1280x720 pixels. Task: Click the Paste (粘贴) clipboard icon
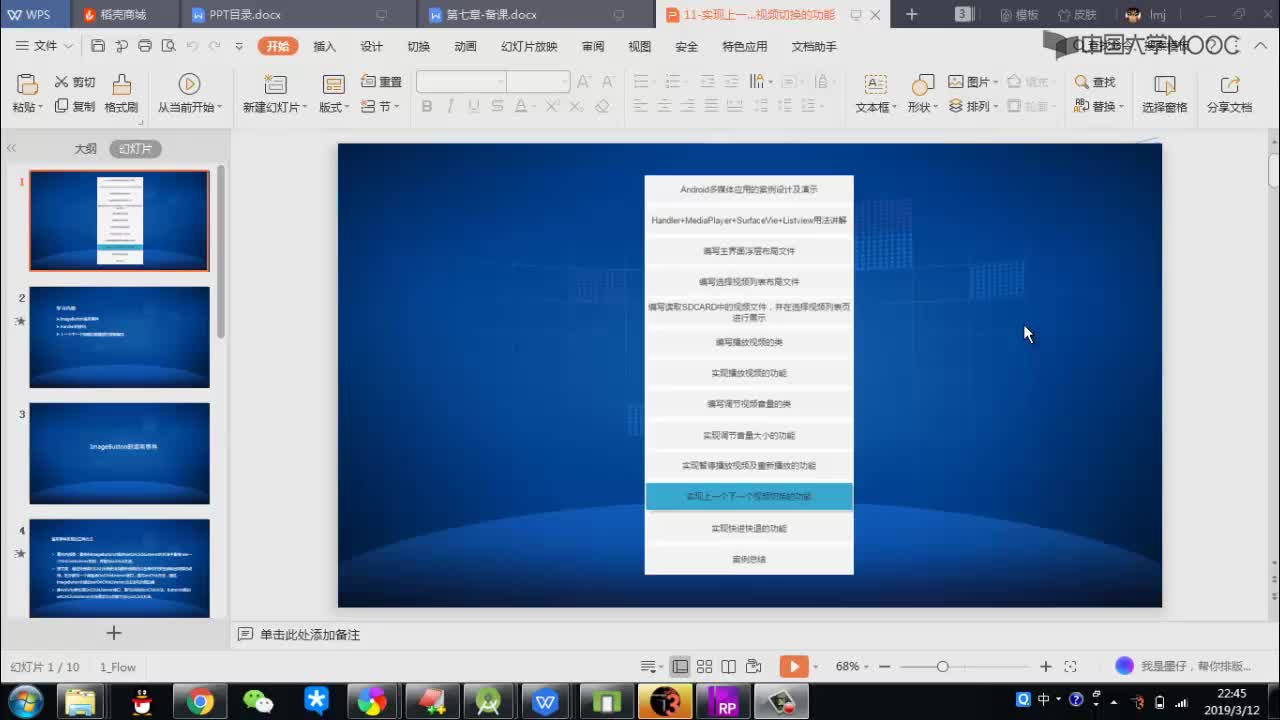click(x=27, y=84)
